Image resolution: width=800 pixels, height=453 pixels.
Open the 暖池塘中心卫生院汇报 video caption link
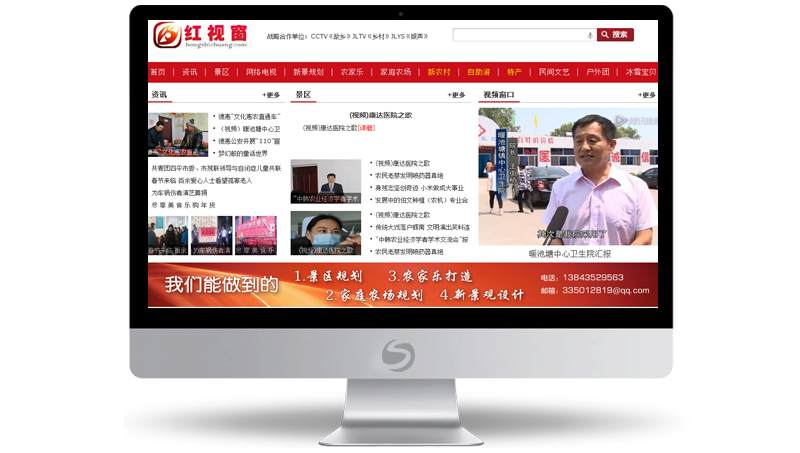(569, 253)
